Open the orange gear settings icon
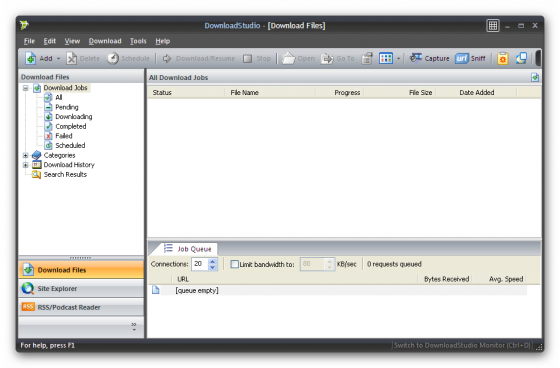560x368 pixels. click(502, 58)
